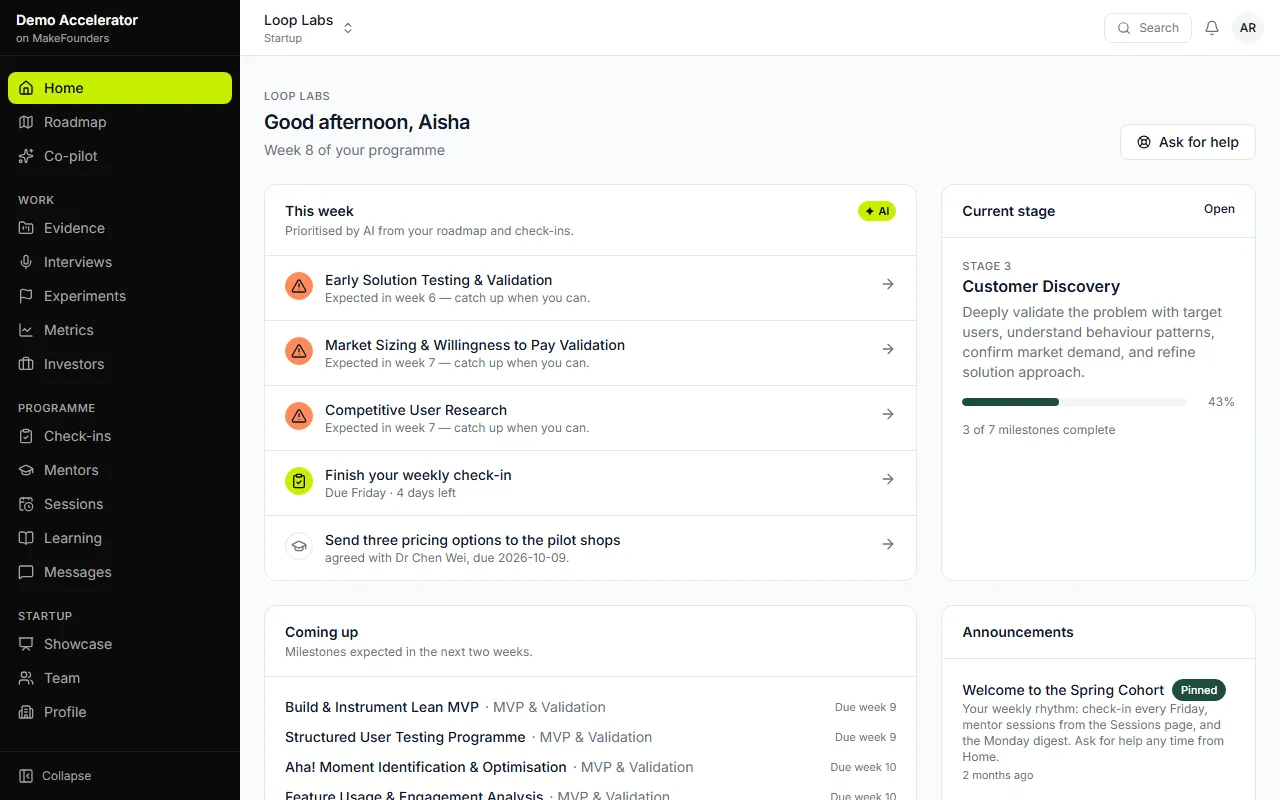Click the Search field
The width and height of the screenshot is (1280, 800).
click(x=1148, y=28)
